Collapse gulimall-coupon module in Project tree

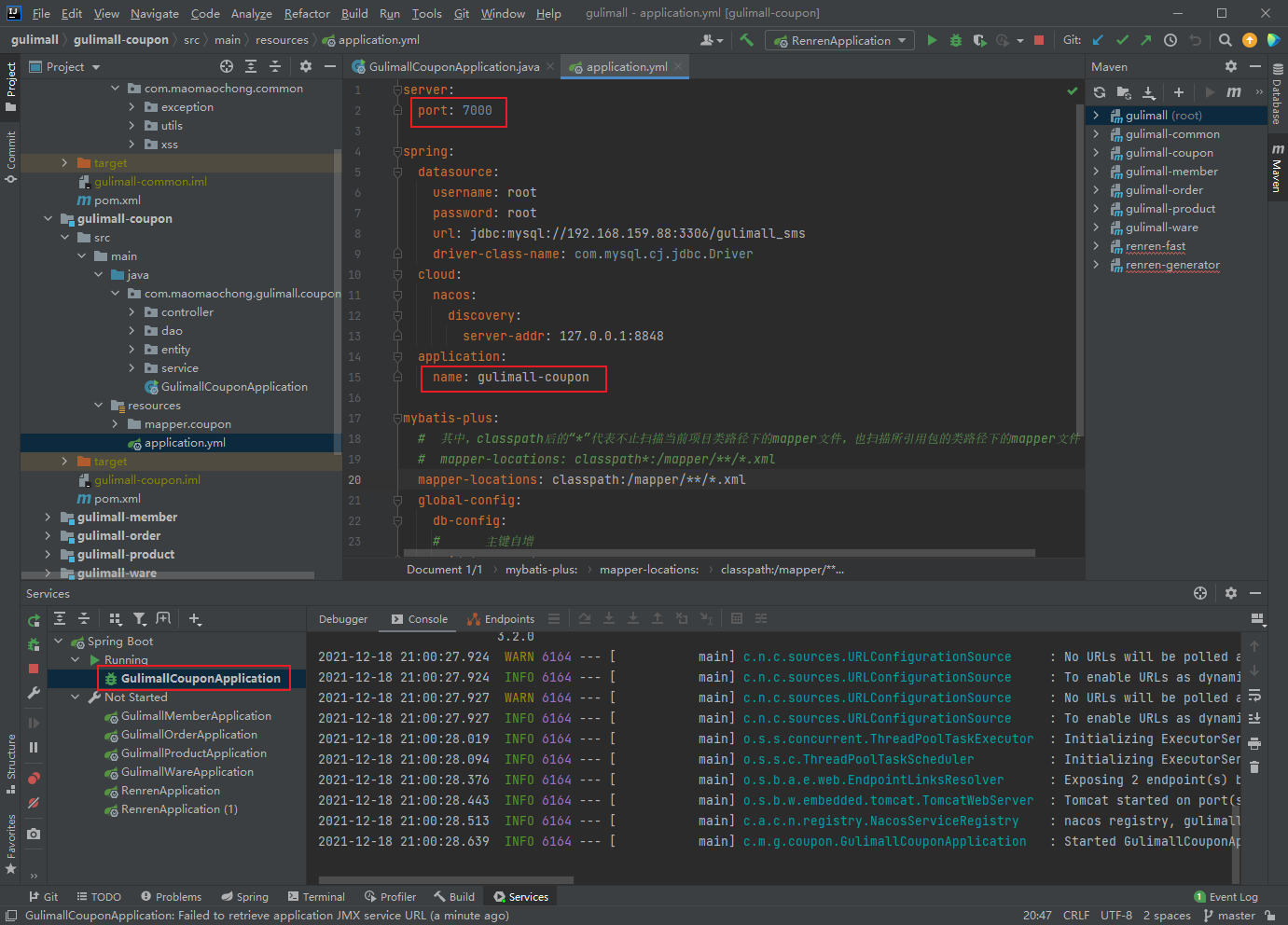48,219
